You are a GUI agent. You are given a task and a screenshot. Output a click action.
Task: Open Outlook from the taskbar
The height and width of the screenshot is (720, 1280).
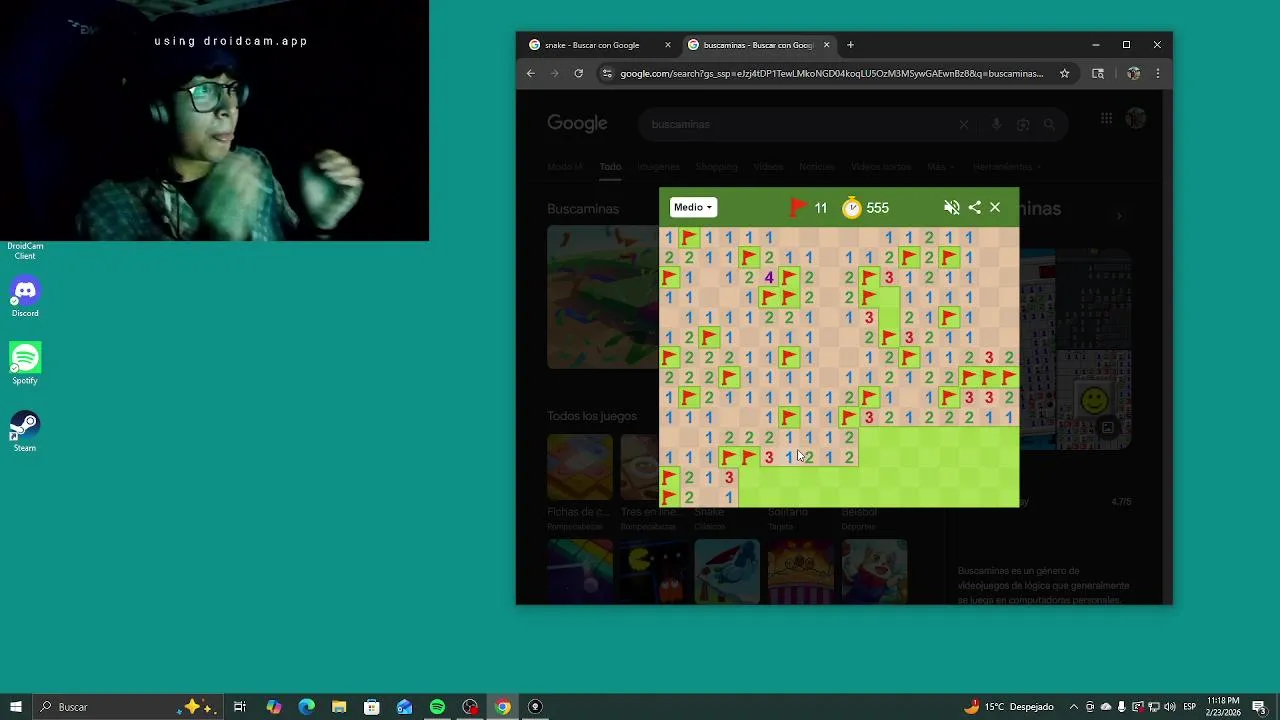(404, 707)
